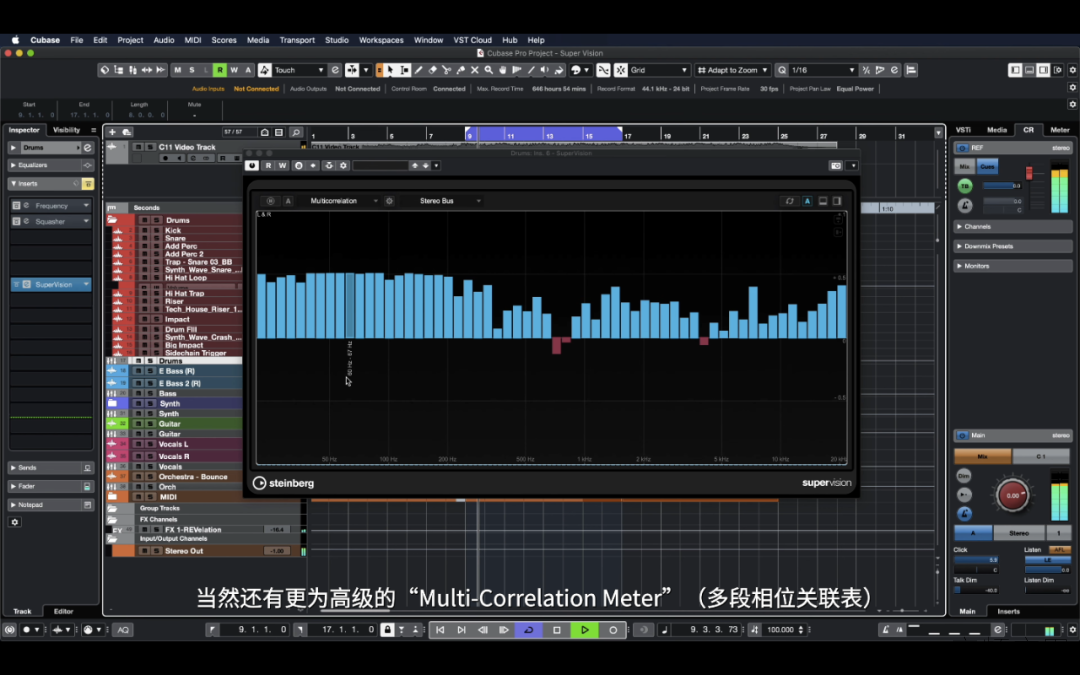Open the Workspaces menu
Screen dimensions: 1080x675
pos(381,40)
